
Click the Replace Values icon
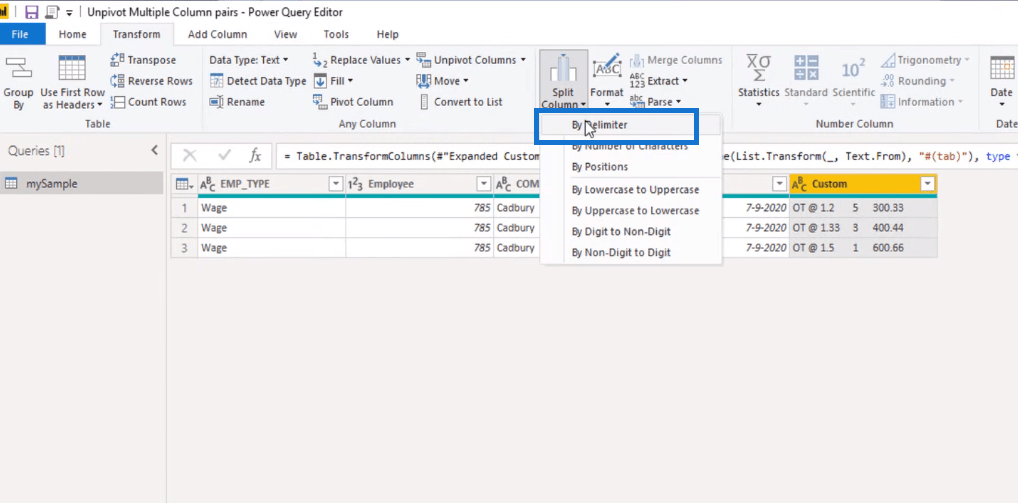click(x=320, y=60)
